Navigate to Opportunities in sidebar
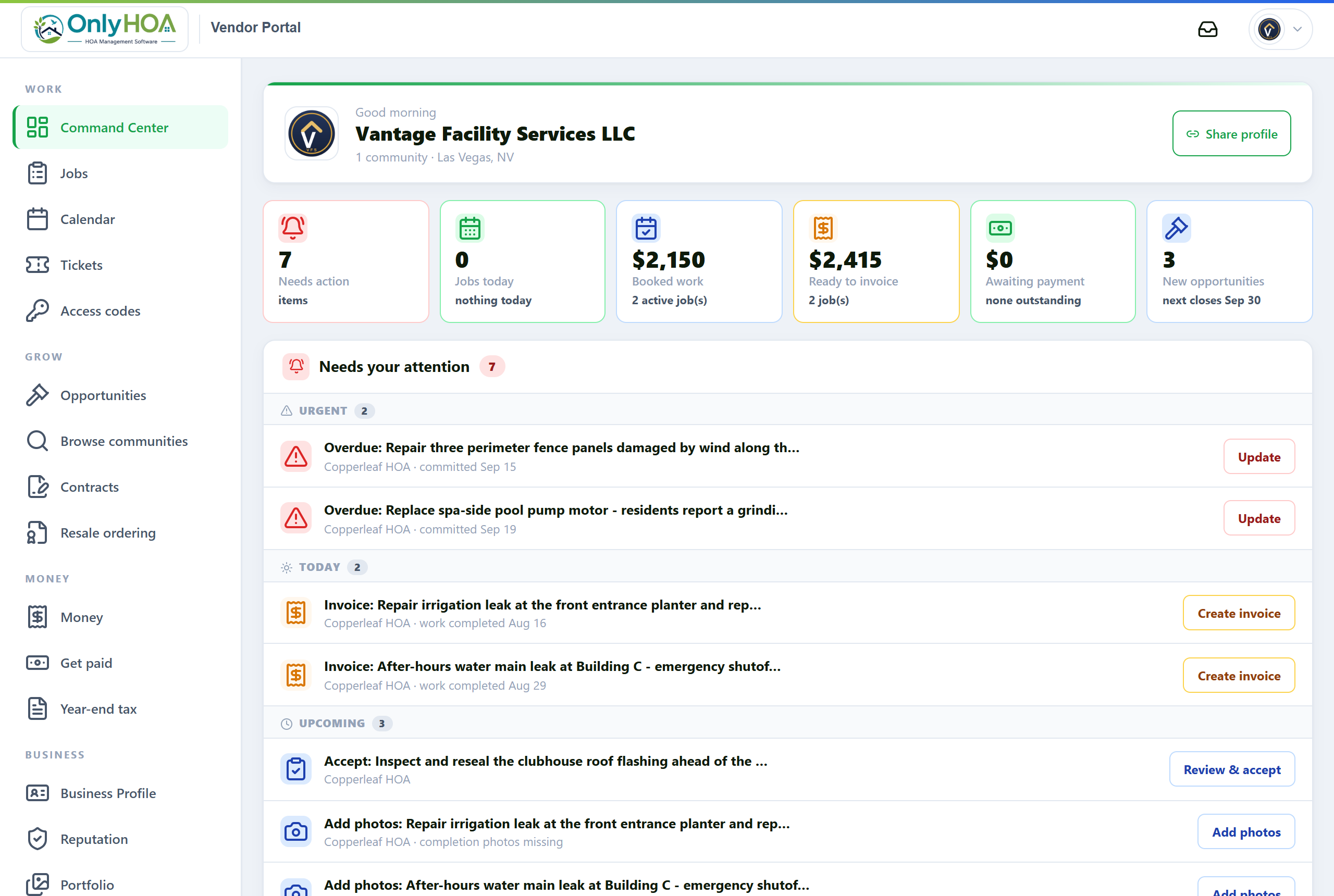The width and height of the screenshot is (1334, 896). 121,395
